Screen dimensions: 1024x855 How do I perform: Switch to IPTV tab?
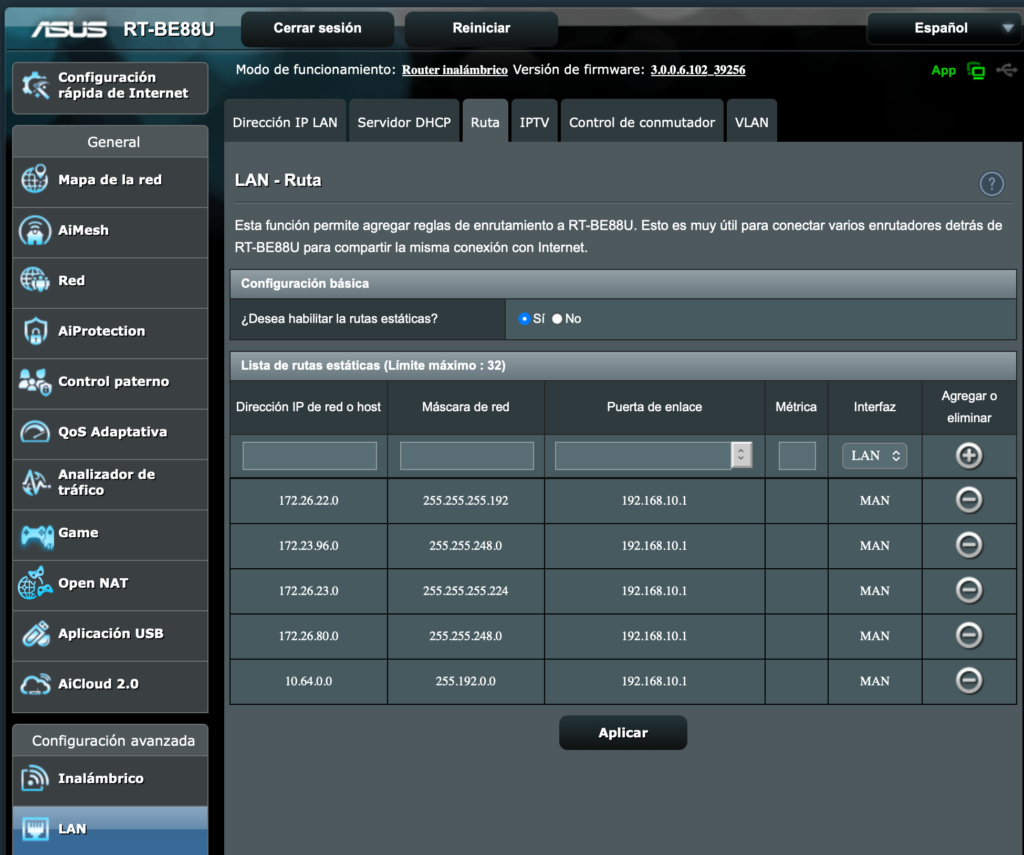(534, 122)
